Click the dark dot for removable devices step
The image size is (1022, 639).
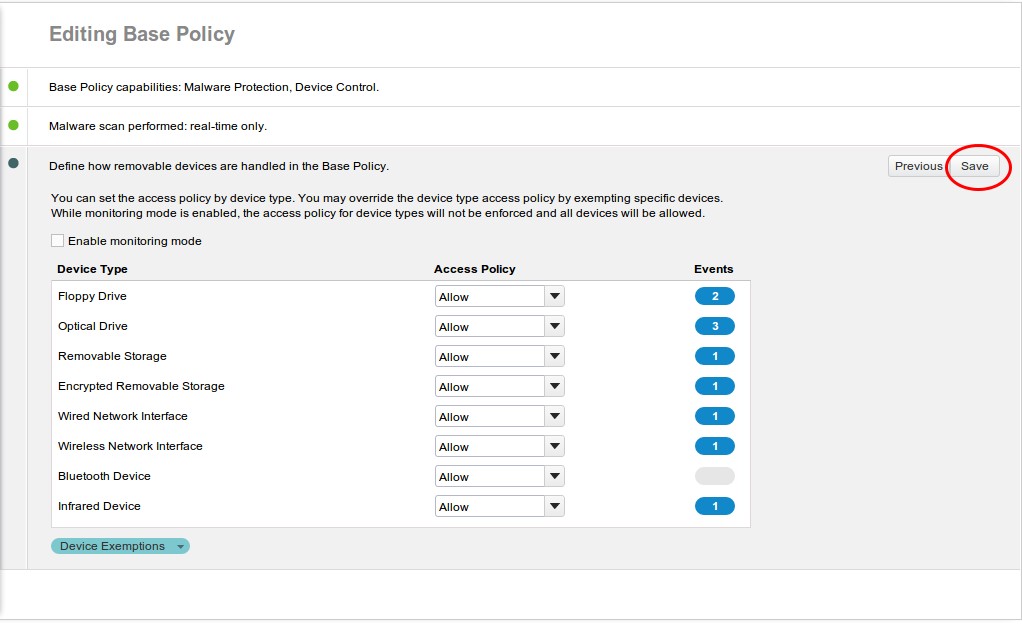pyautogui.click(x=13, y=163)
